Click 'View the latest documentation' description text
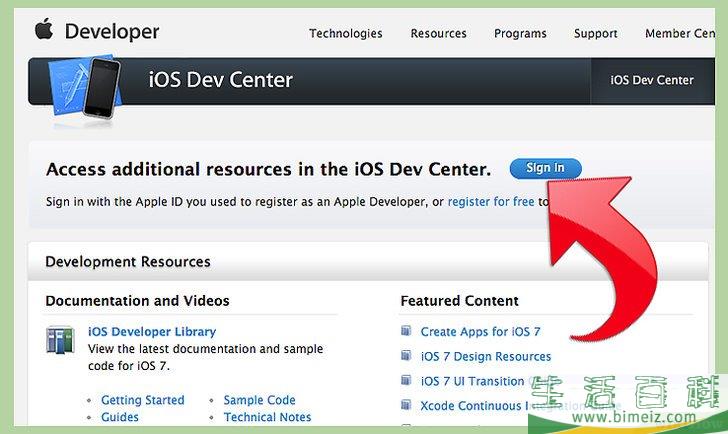 coord(205,357)
